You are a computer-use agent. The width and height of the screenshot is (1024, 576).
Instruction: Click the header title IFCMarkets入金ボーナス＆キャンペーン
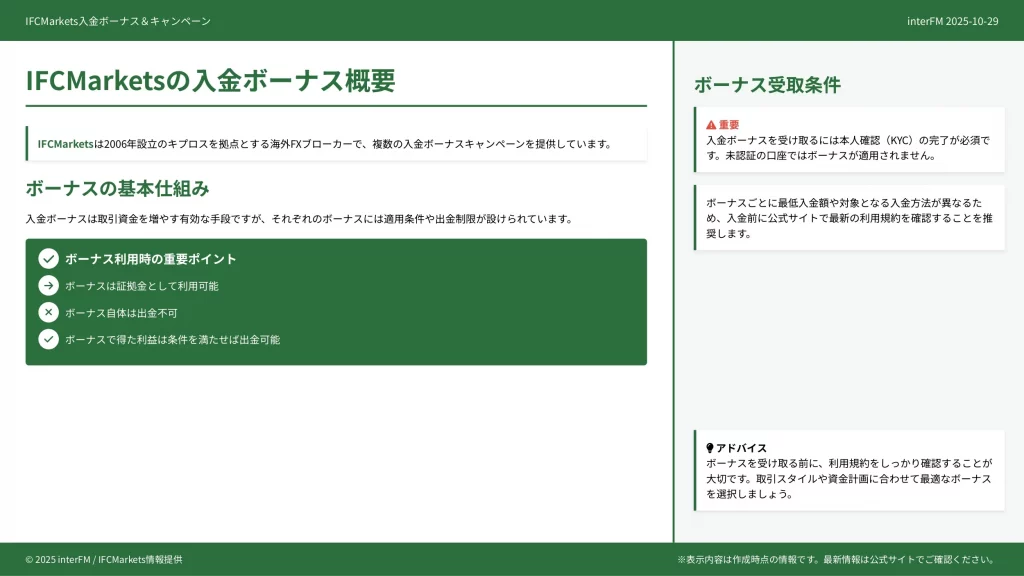click(118, 21)
